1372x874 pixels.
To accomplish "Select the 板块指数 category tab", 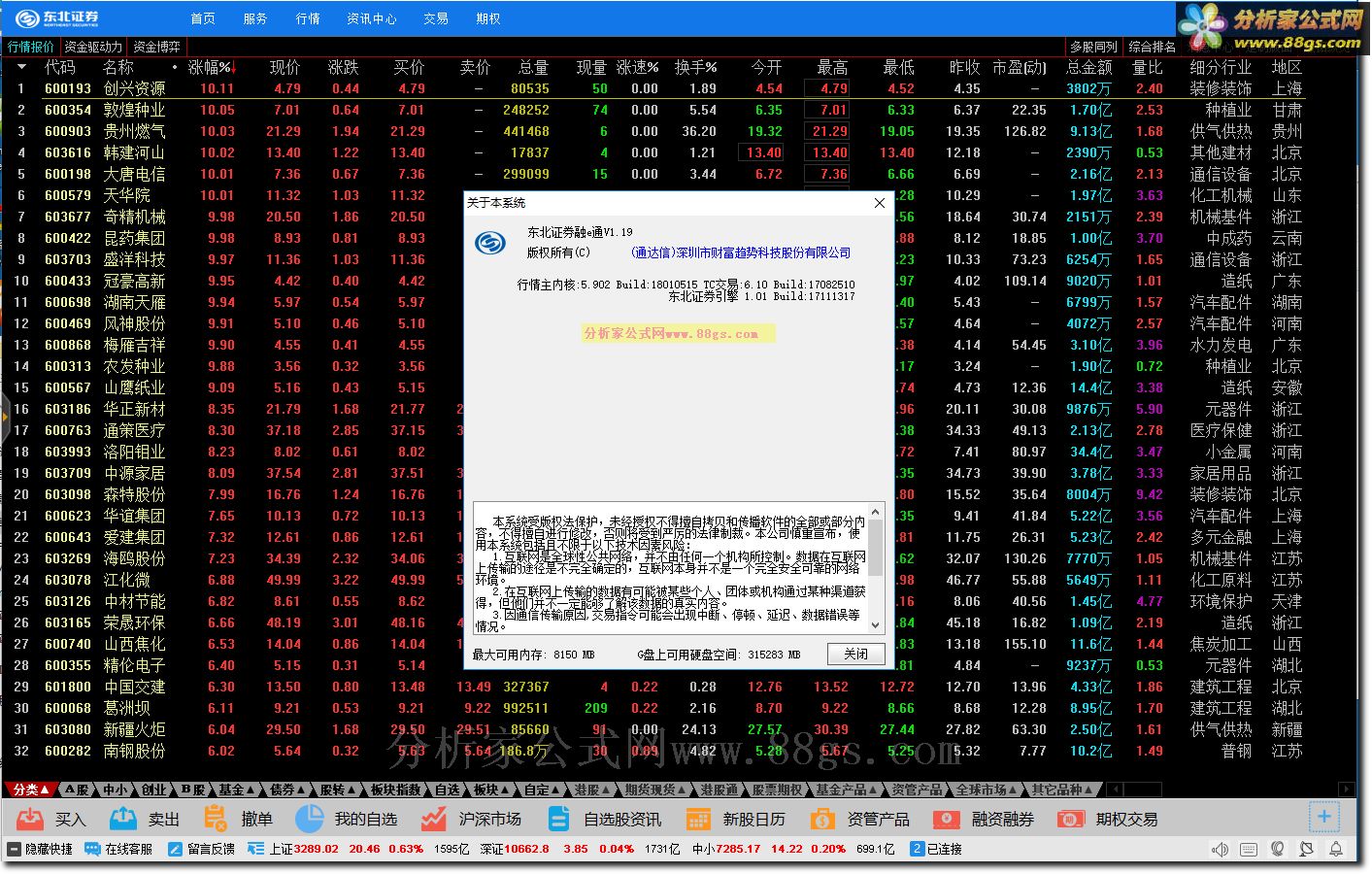I will [395, 790].
